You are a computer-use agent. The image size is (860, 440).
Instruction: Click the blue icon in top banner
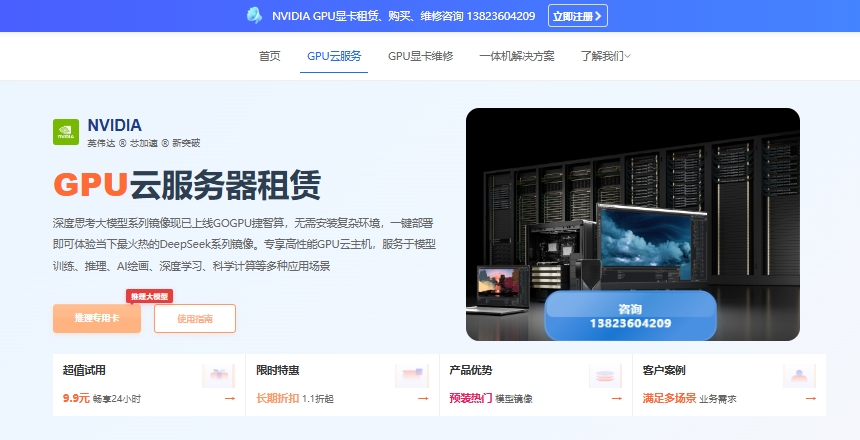(x=256, y=15)
